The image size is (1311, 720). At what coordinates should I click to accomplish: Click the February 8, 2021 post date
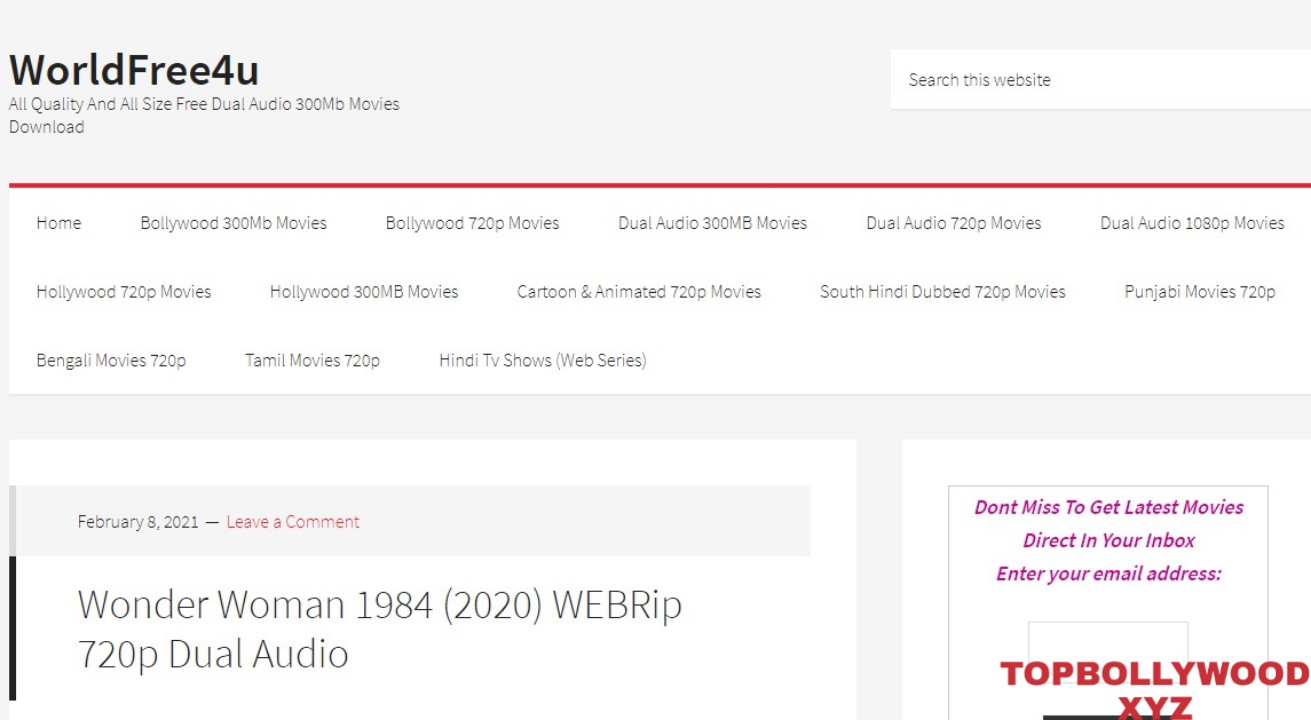(138, 522)
